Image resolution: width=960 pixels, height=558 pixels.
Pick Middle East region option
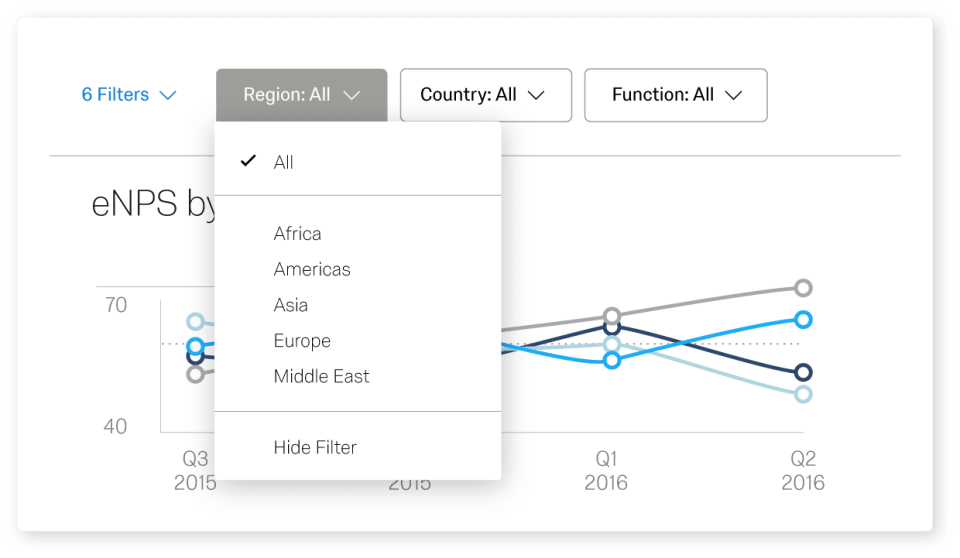[321, 376]
